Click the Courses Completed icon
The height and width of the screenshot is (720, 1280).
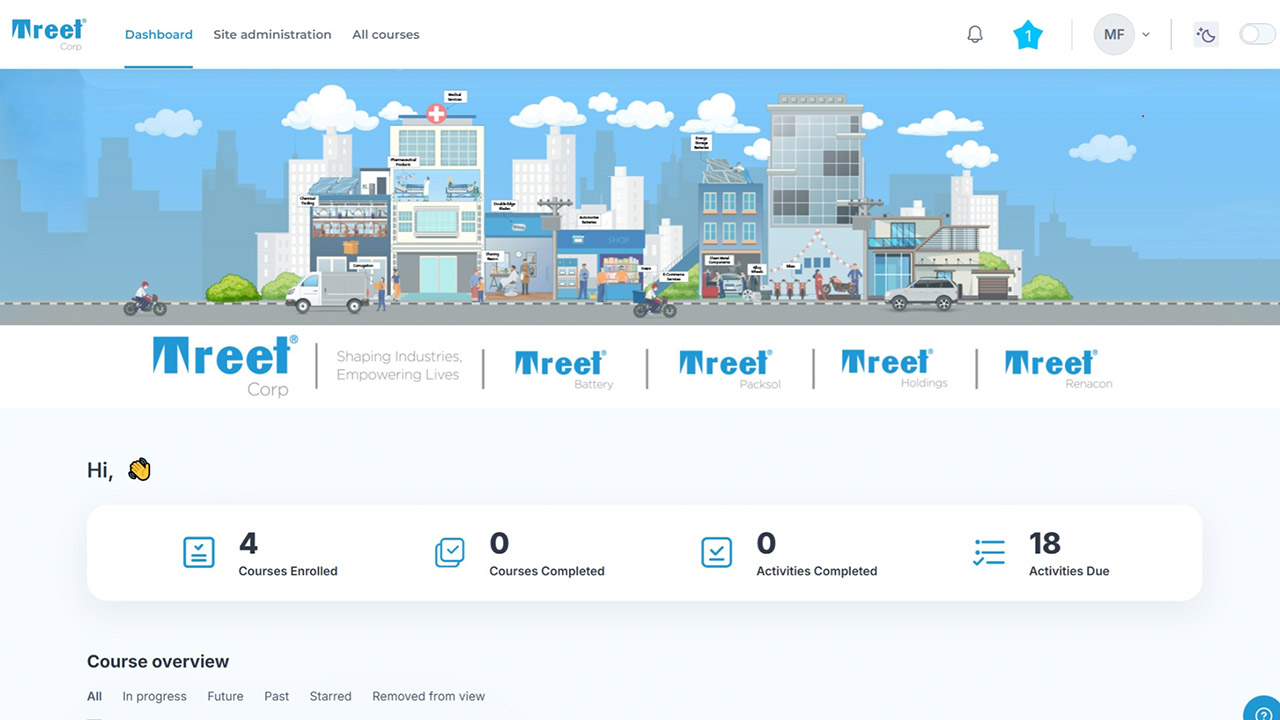point(450,552)
